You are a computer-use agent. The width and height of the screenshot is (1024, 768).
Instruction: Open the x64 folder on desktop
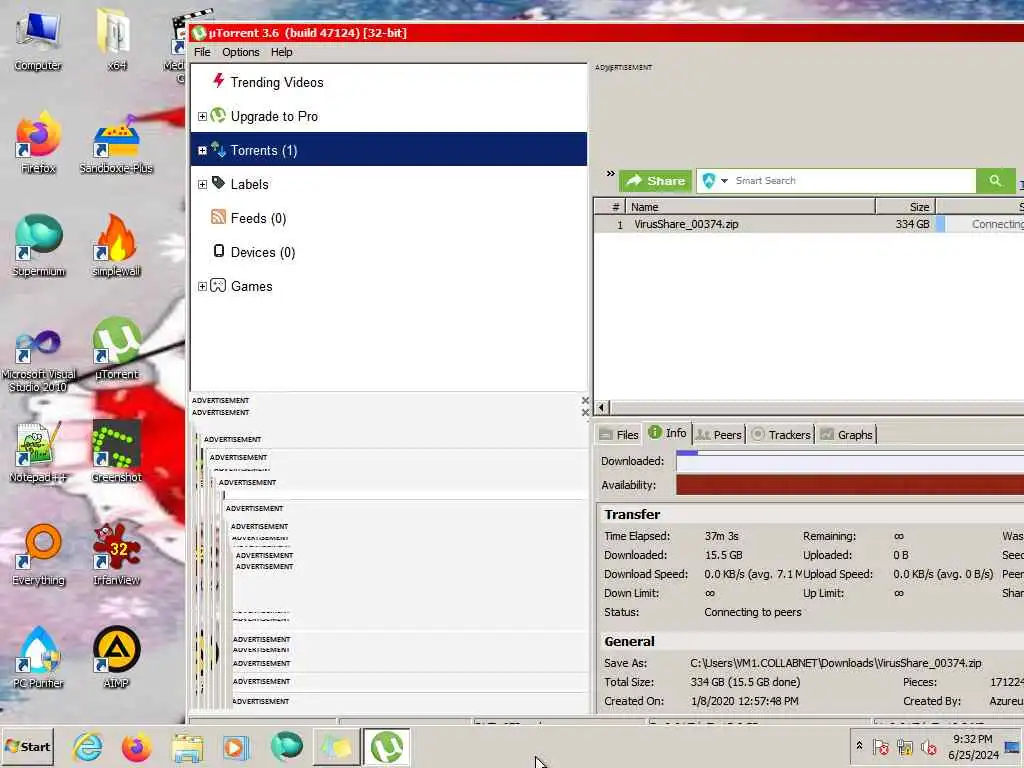point(116,39)
